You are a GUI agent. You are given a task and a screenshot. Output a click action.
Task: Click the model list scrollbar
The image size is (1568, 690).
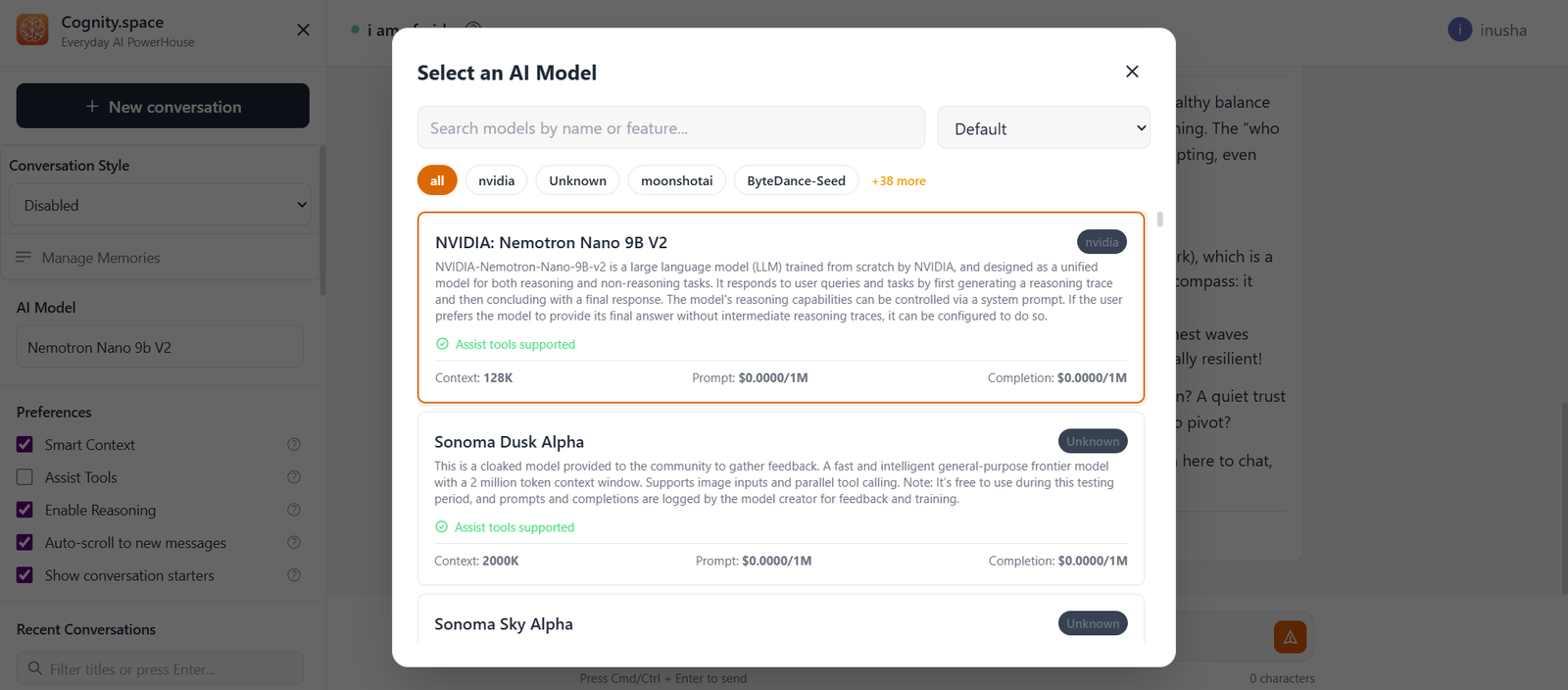(x=1160, y=220)
